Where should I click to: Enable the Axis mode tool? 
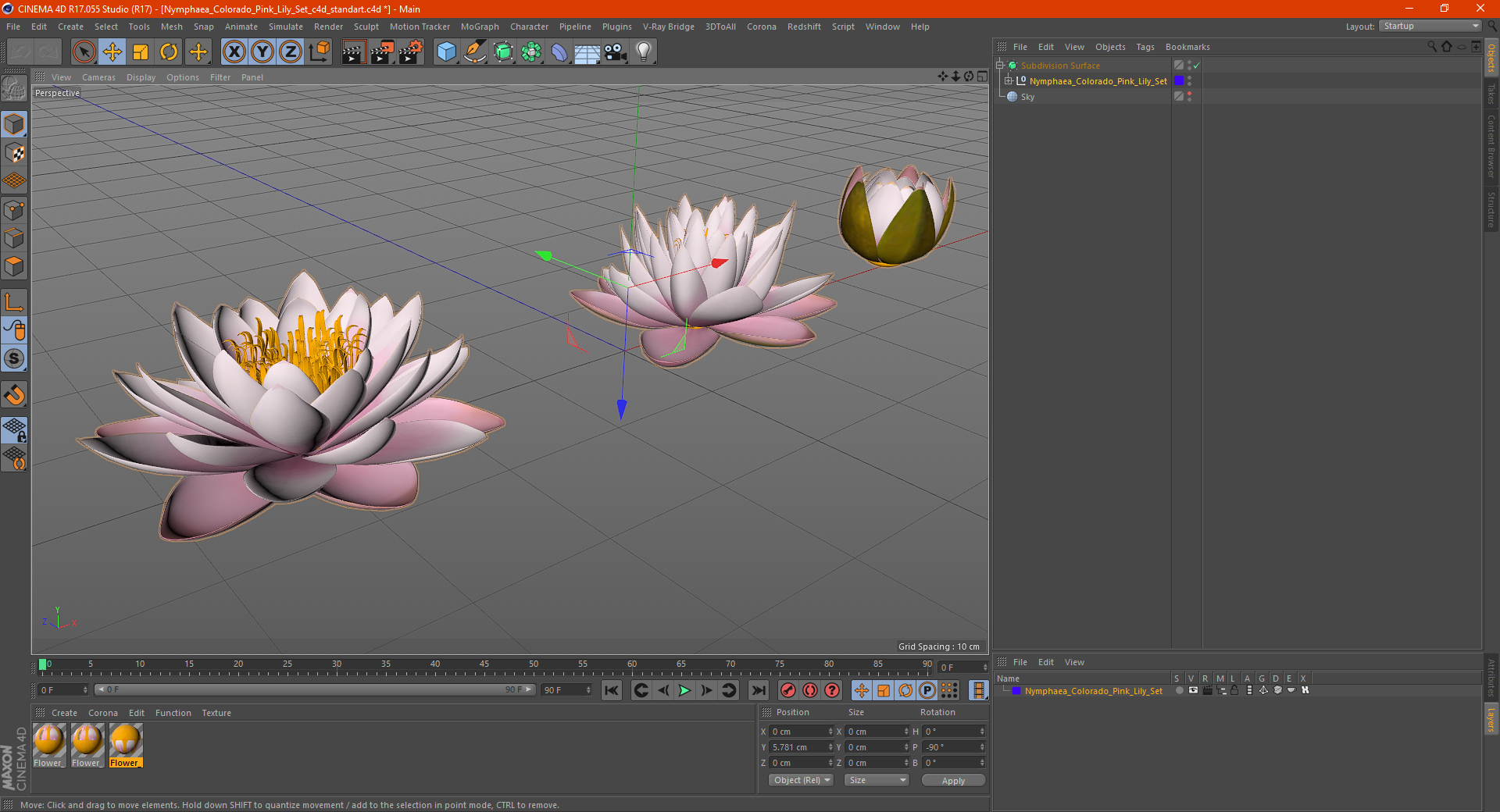coord(14,302)
